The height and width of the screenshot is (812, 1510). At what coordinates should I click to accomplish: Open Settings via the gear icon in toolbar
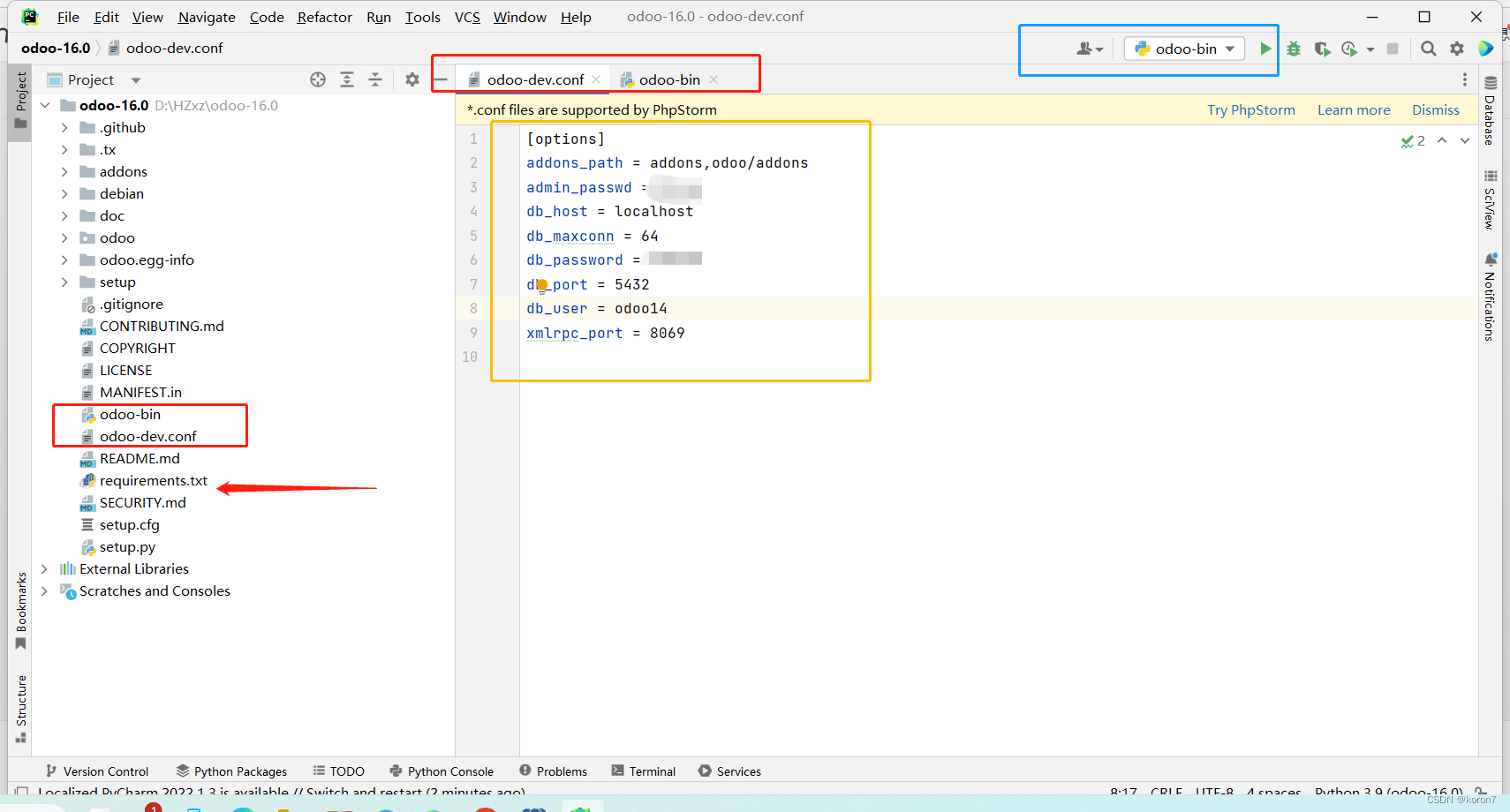(1457, 49)
